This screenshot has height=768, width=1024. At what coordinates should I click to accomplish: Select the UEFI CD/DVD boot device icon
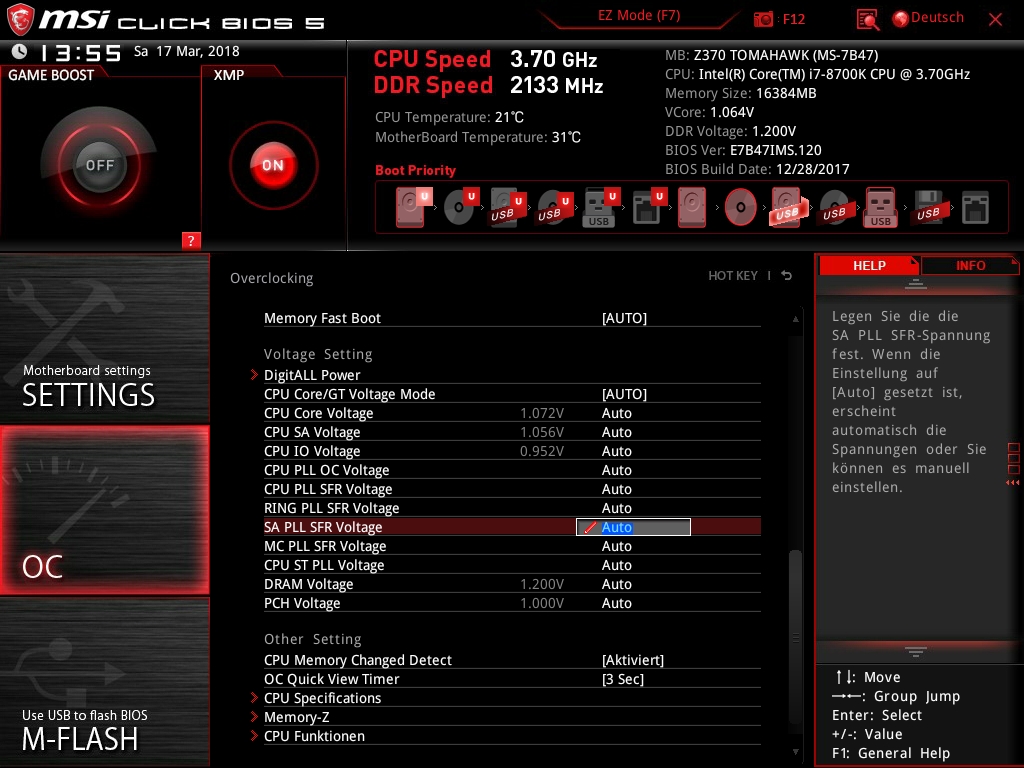461,207
